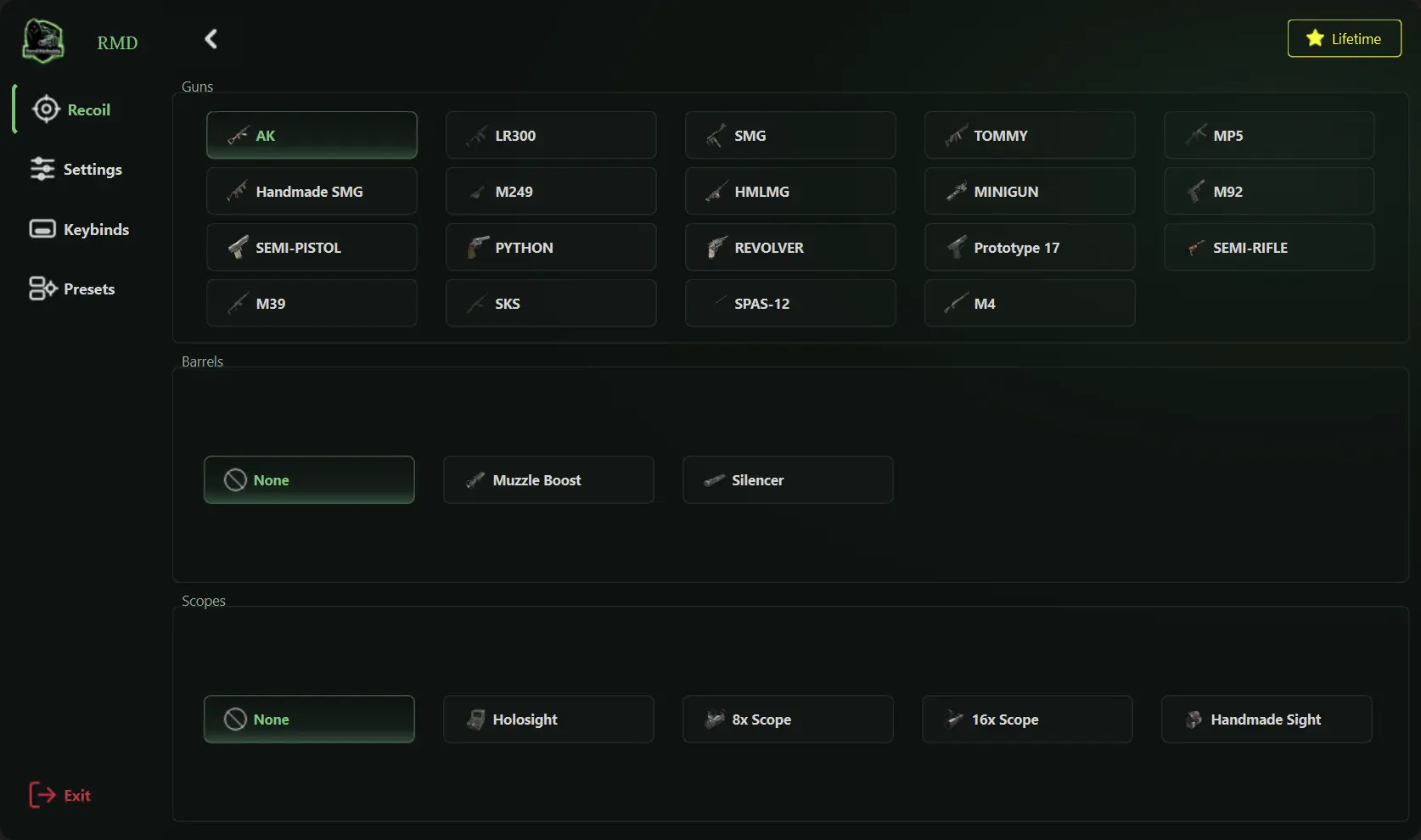1421x840 pixels.
Task: Click the Lifetime button
Action: click(1344, 38)
